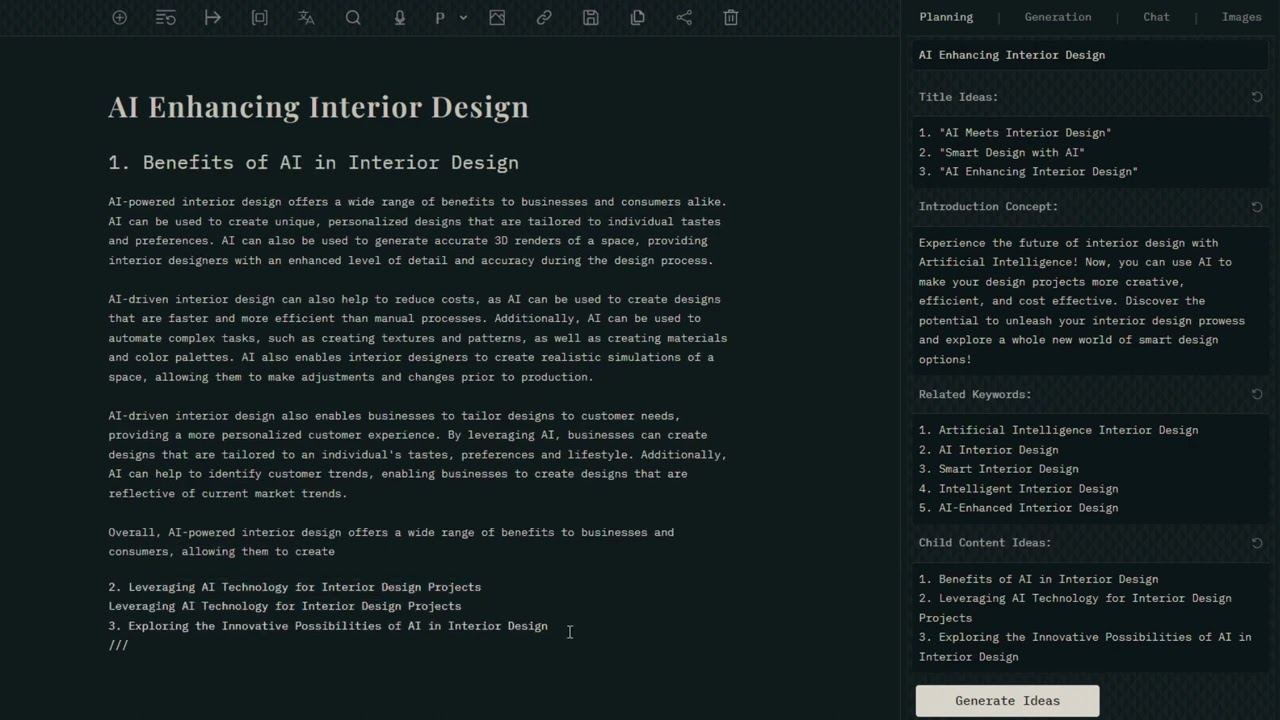1280x720 pixels.
Task: Click the topic input field in Planning panel
Action: pos(1092,55)
